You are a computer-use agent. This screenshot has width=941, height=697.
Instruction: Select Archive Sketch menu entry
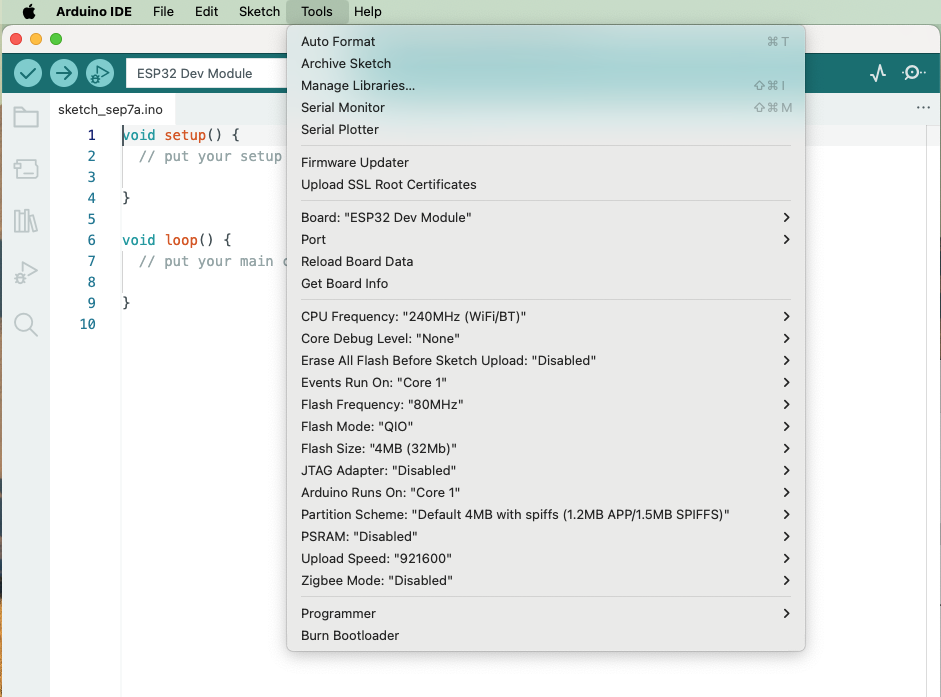pyautogui.click(x=546, y=64)
